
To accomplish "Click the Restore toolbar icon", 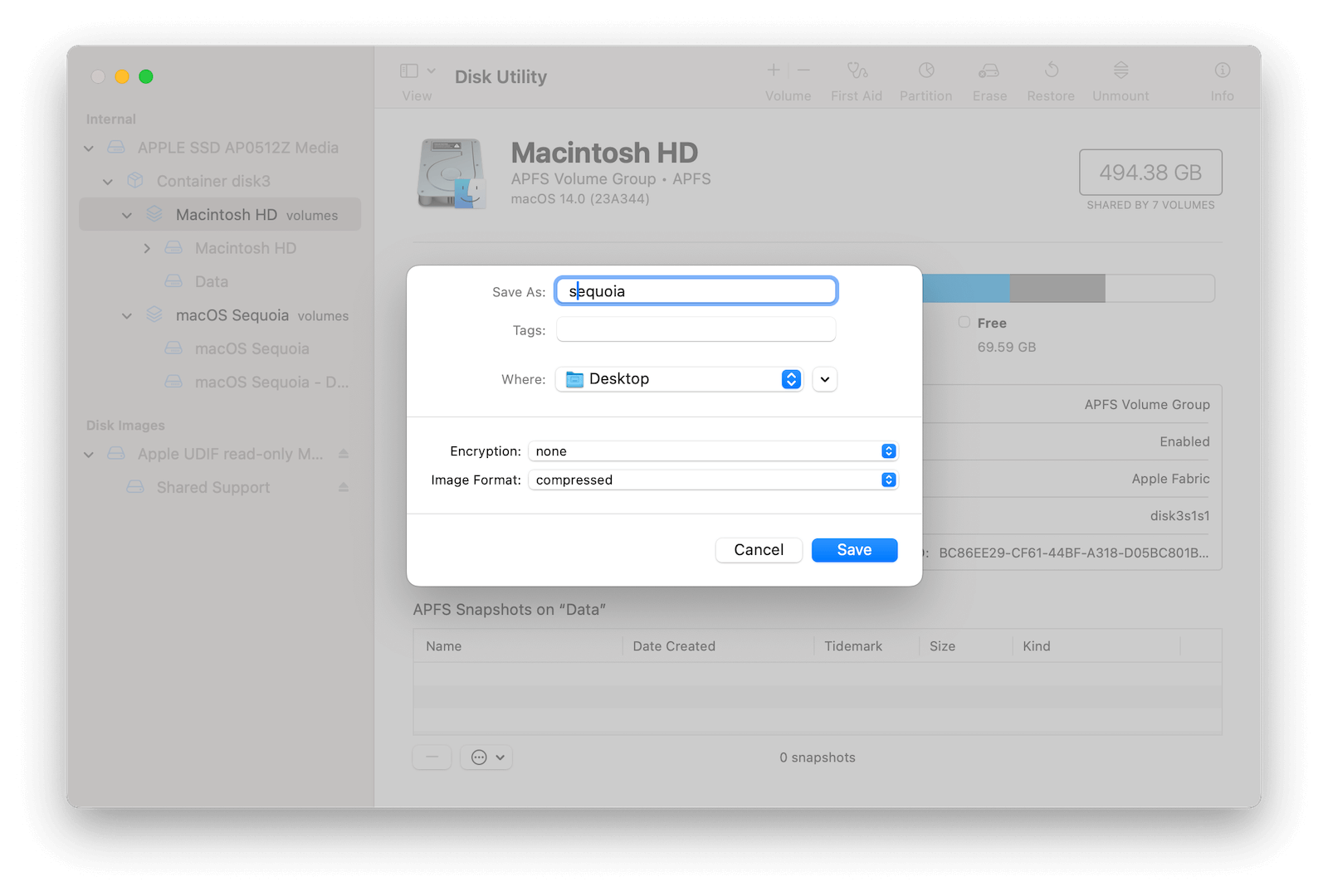I will [x=1051, y=71].
